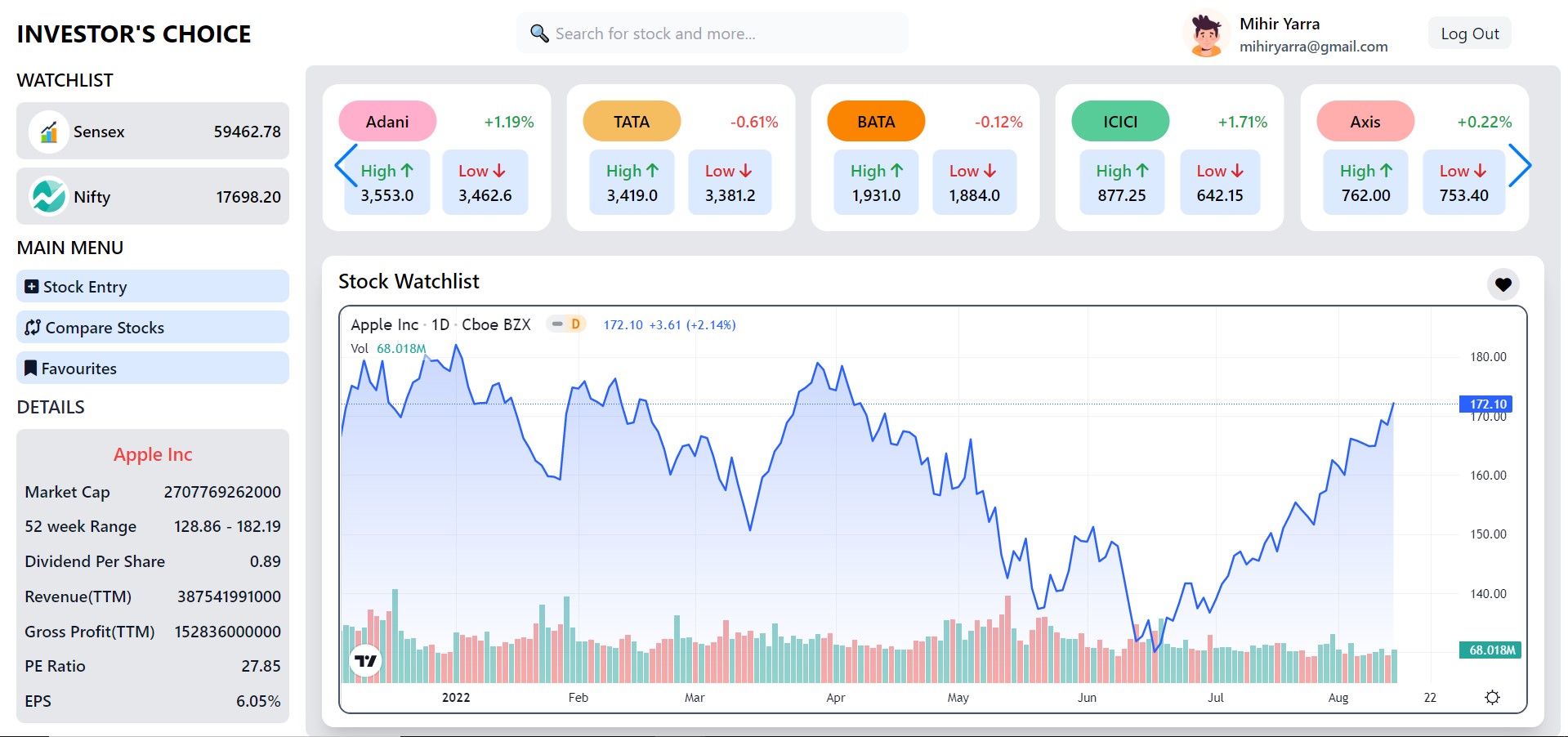Click the Apple Inc label in chart header
The height and width of the screenshot is (737, 1568).
pos(384,324)
